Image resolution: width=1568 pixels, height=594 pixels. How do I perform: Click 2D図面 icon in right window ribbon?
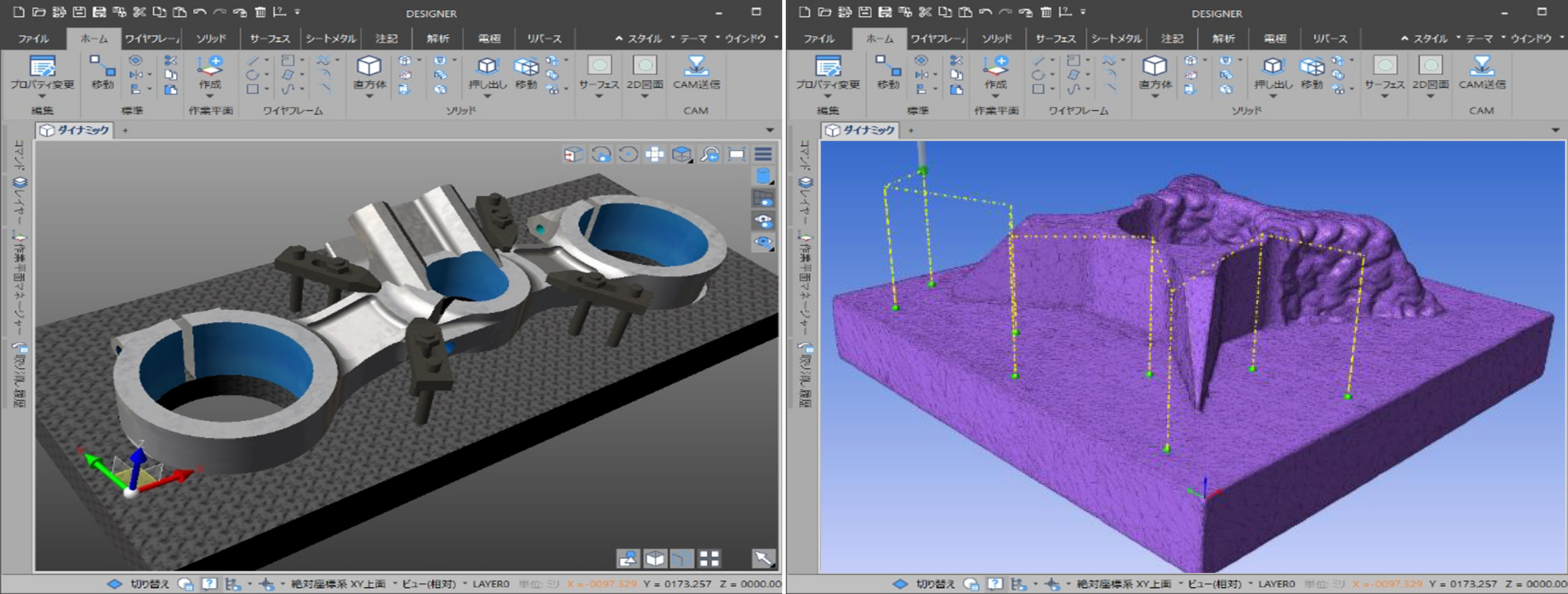point(1430,66)
